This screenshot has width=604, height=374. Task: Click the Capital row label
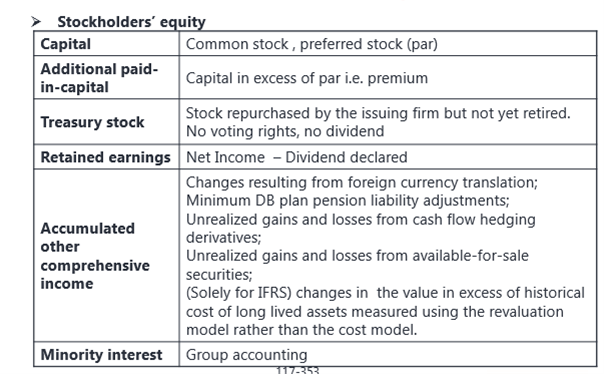coord(65,44)
